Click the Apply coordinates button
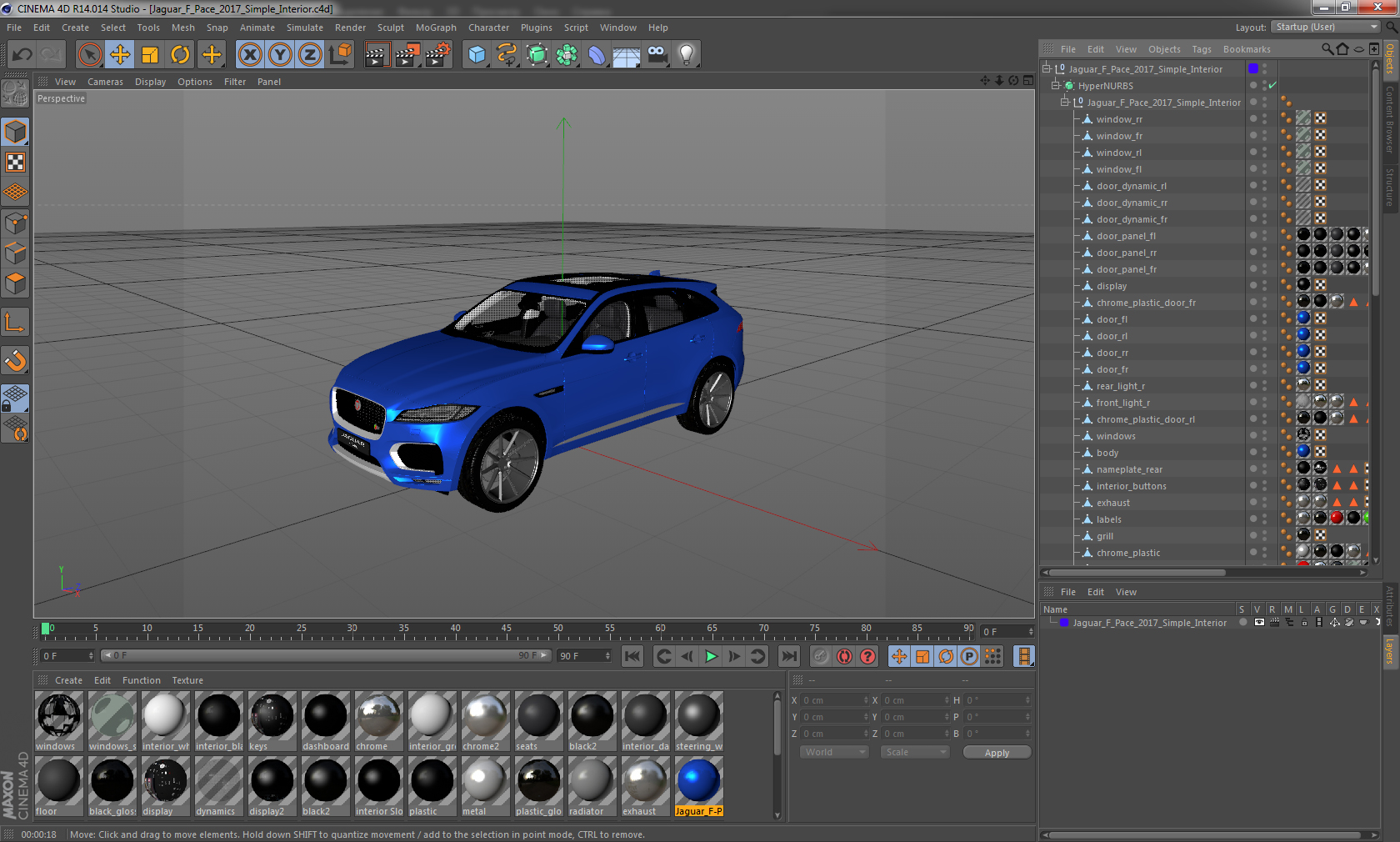This screenshot has height=842, width=1400. [x=997, y=752]
